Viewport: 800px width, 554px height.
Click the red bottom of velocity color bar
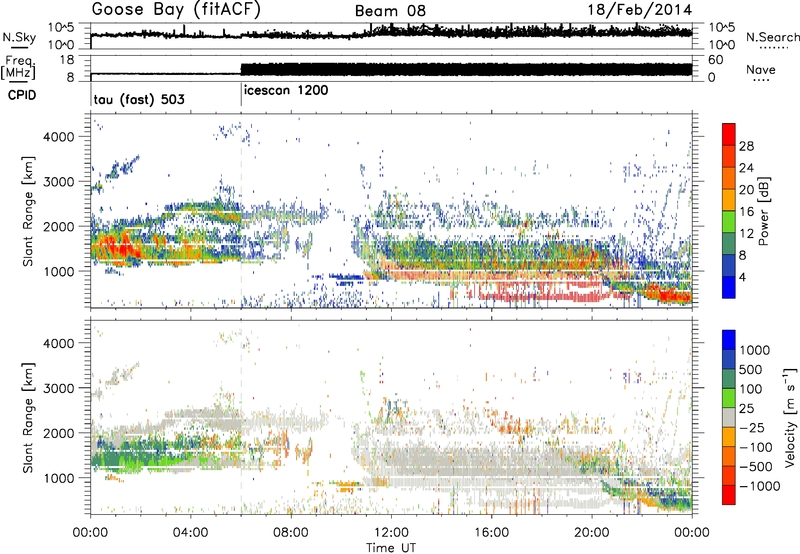click(729, 495)
